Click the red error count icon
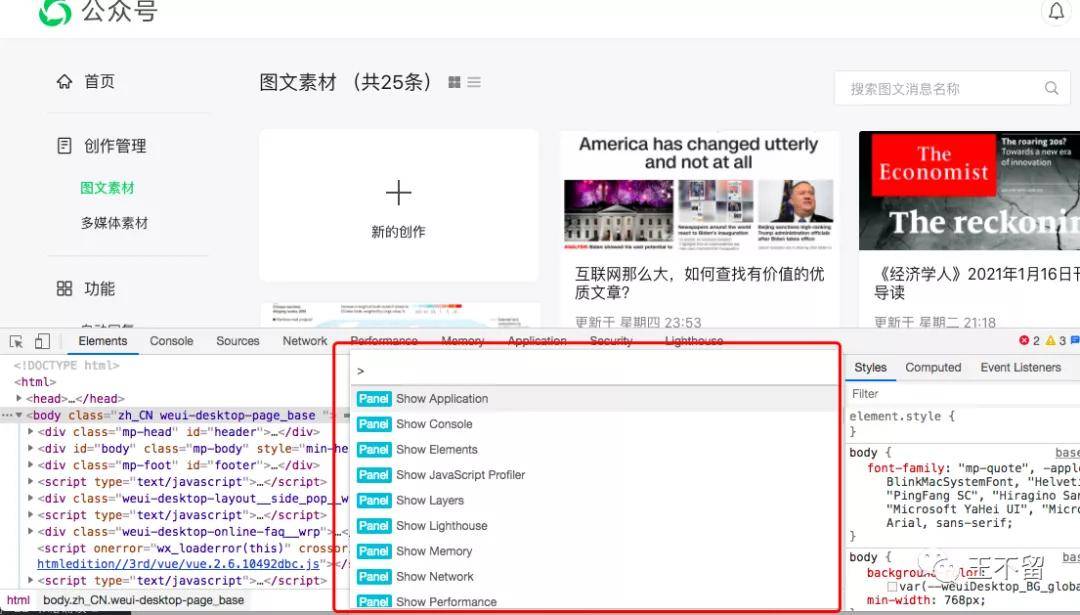 [1024, 340]
